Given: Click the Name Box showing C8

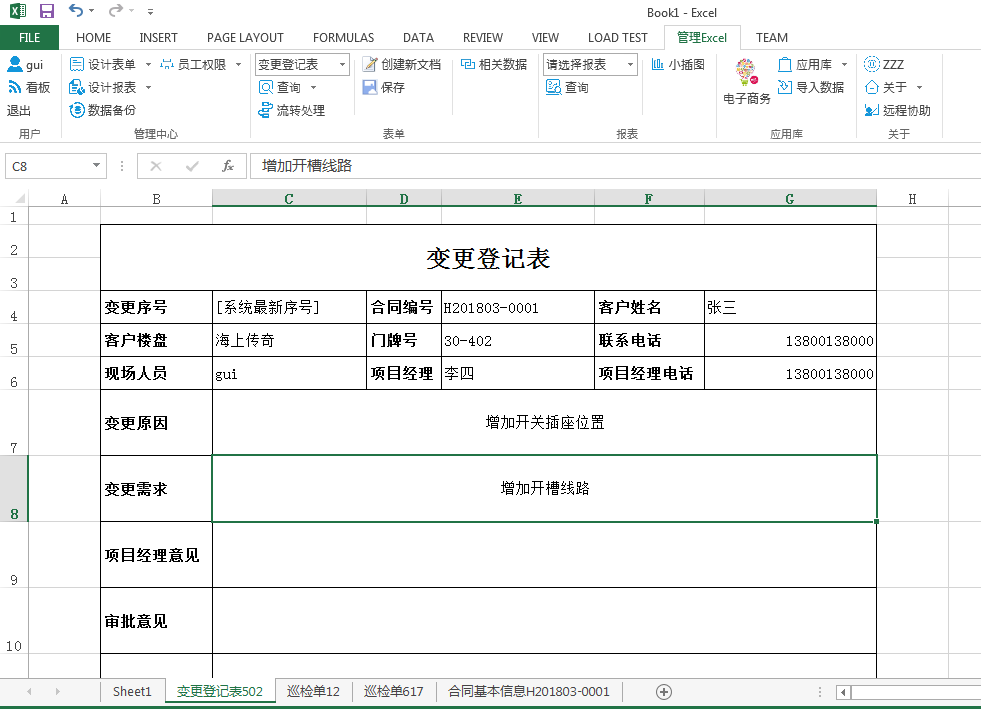Looking at the screenshot, I should point(48,166).
